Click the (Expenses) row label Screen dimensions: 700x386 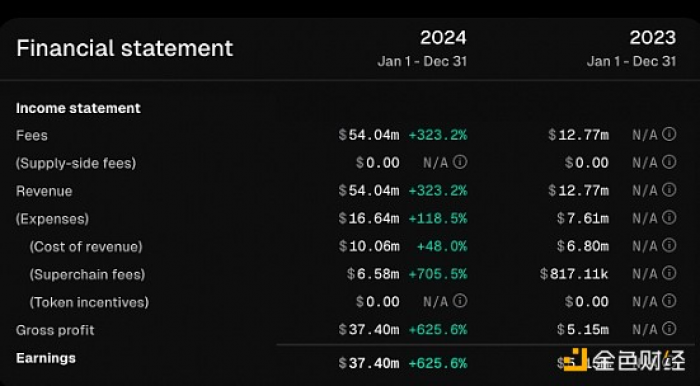click(53, 219)
